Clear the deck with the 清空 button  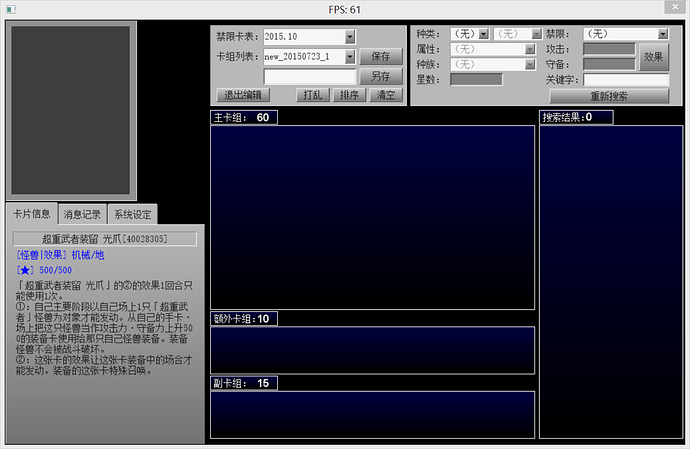(x=385, y=96)
